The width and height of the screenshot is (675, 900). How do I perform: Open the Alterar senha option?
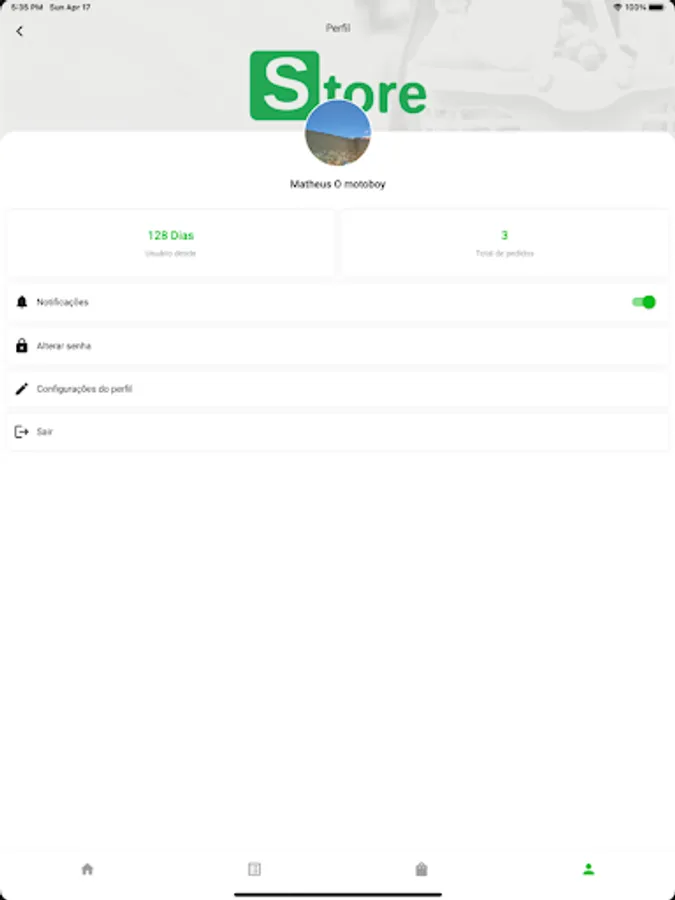point(338,346)
